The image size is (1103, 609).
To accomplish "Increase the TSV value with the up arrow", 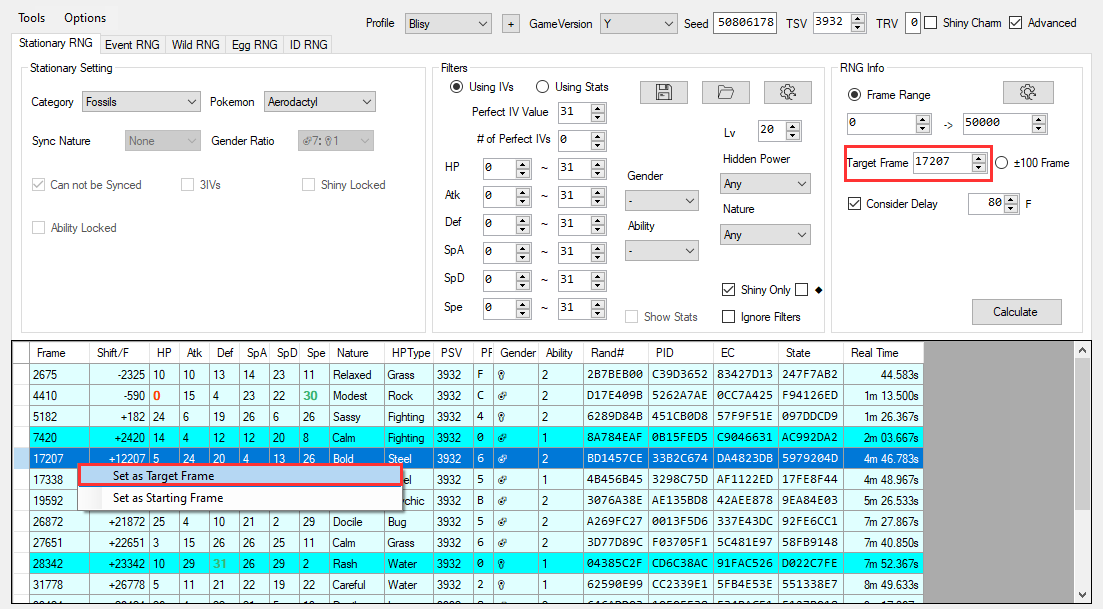I will click(x=857, y=18).
